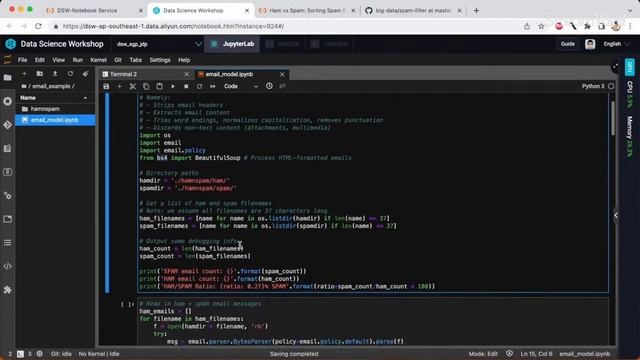
Task: Run the selected cell
Action: 173,87
